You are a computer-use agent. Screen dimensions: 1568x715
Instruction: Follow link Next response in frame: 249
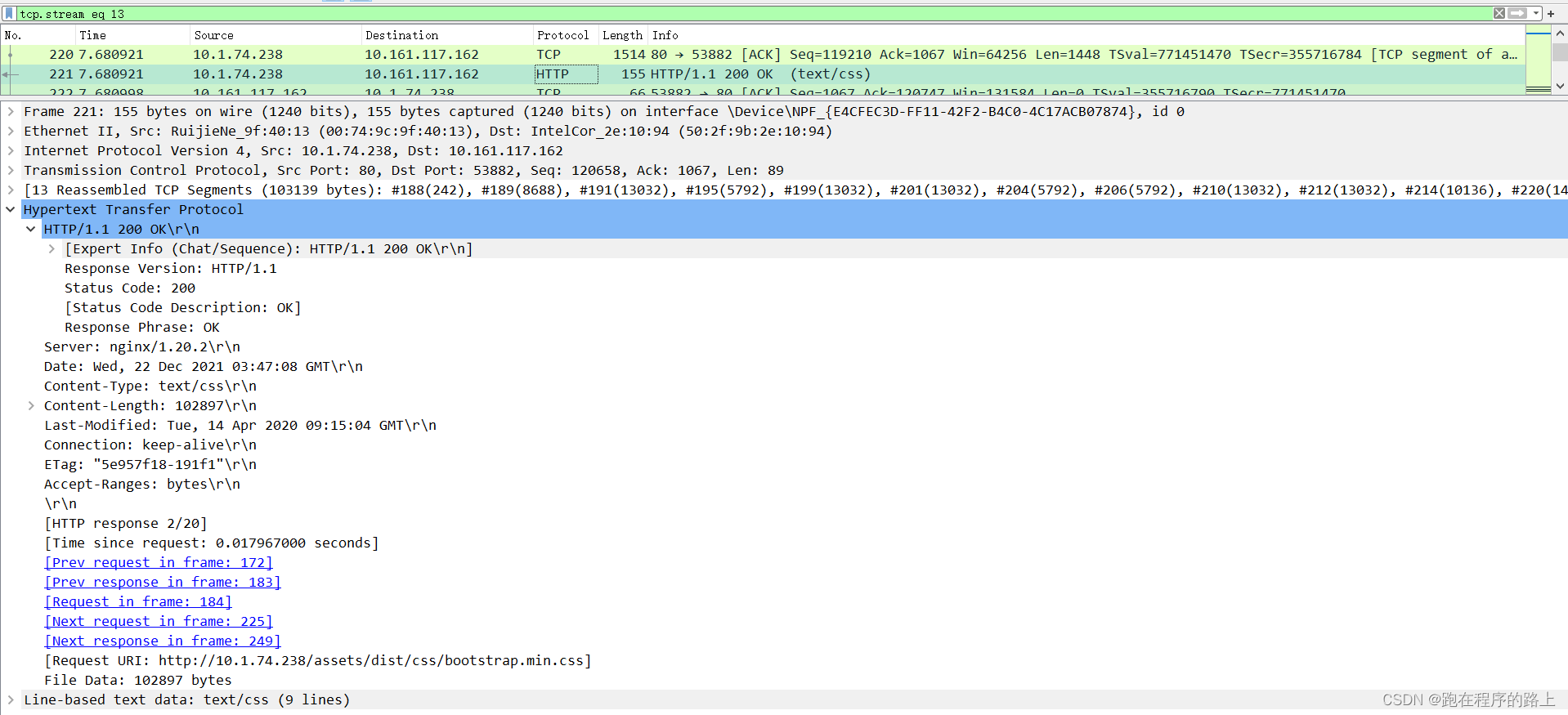coord(163,641)
